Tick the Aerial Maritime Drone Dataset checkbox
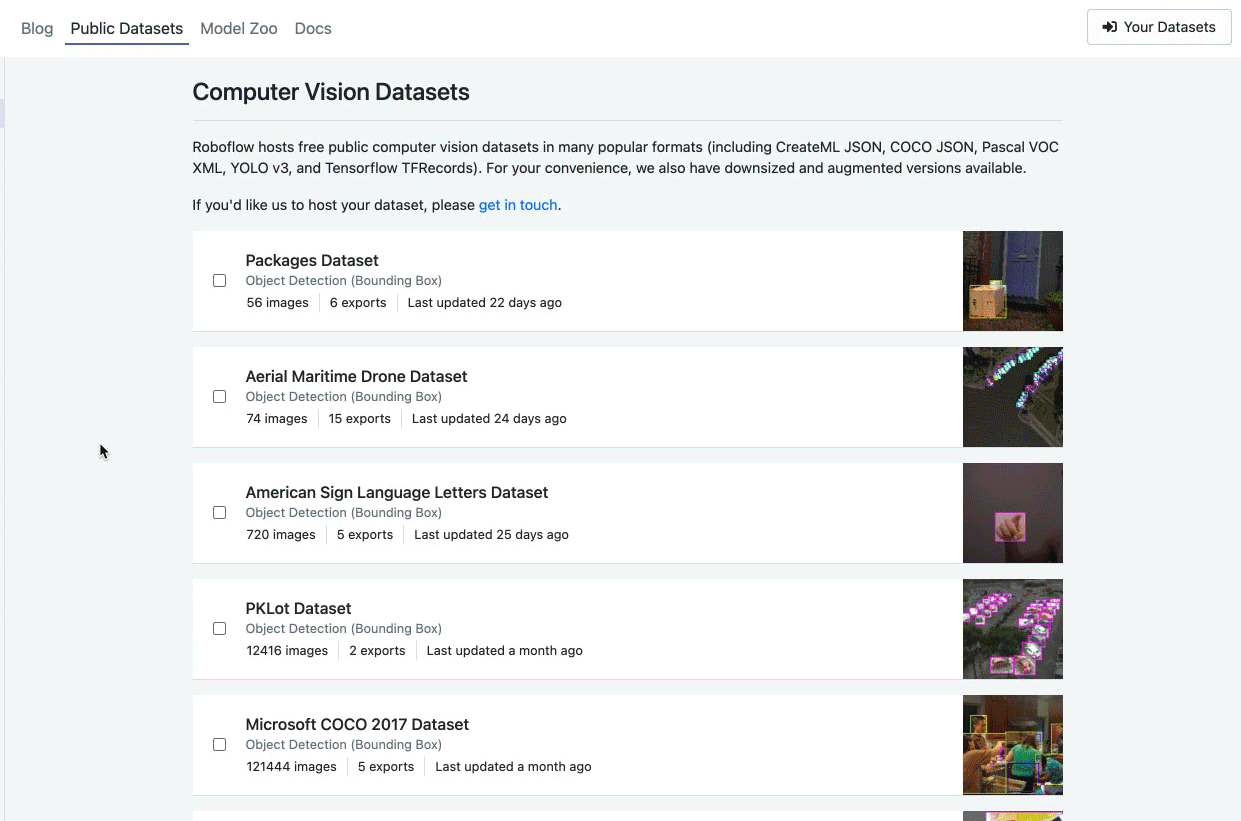The image size is (1241, 821). [x=219, y=397]
